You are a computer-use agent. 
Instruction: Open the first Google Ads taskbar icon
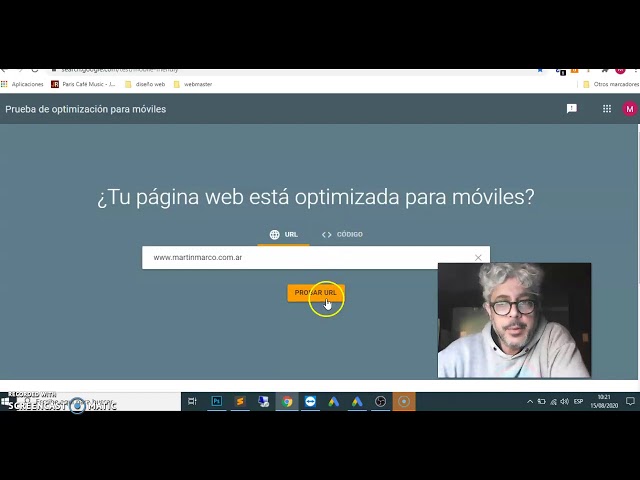tap(334, 402)
